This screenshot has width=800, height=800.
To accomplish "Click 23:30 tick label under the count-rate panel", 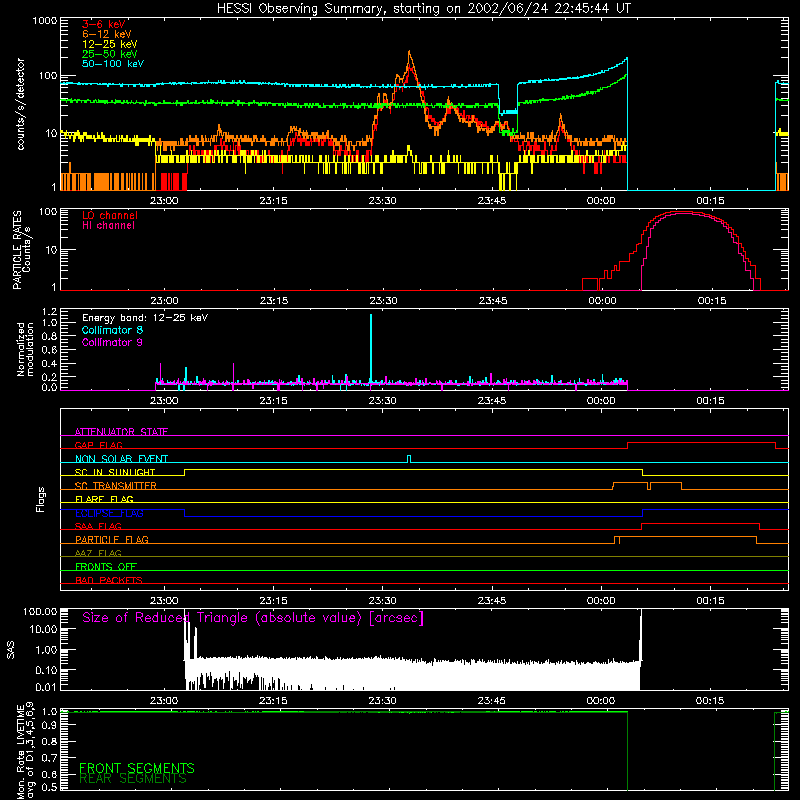I will pyautogui.click(x=382, y=201).
